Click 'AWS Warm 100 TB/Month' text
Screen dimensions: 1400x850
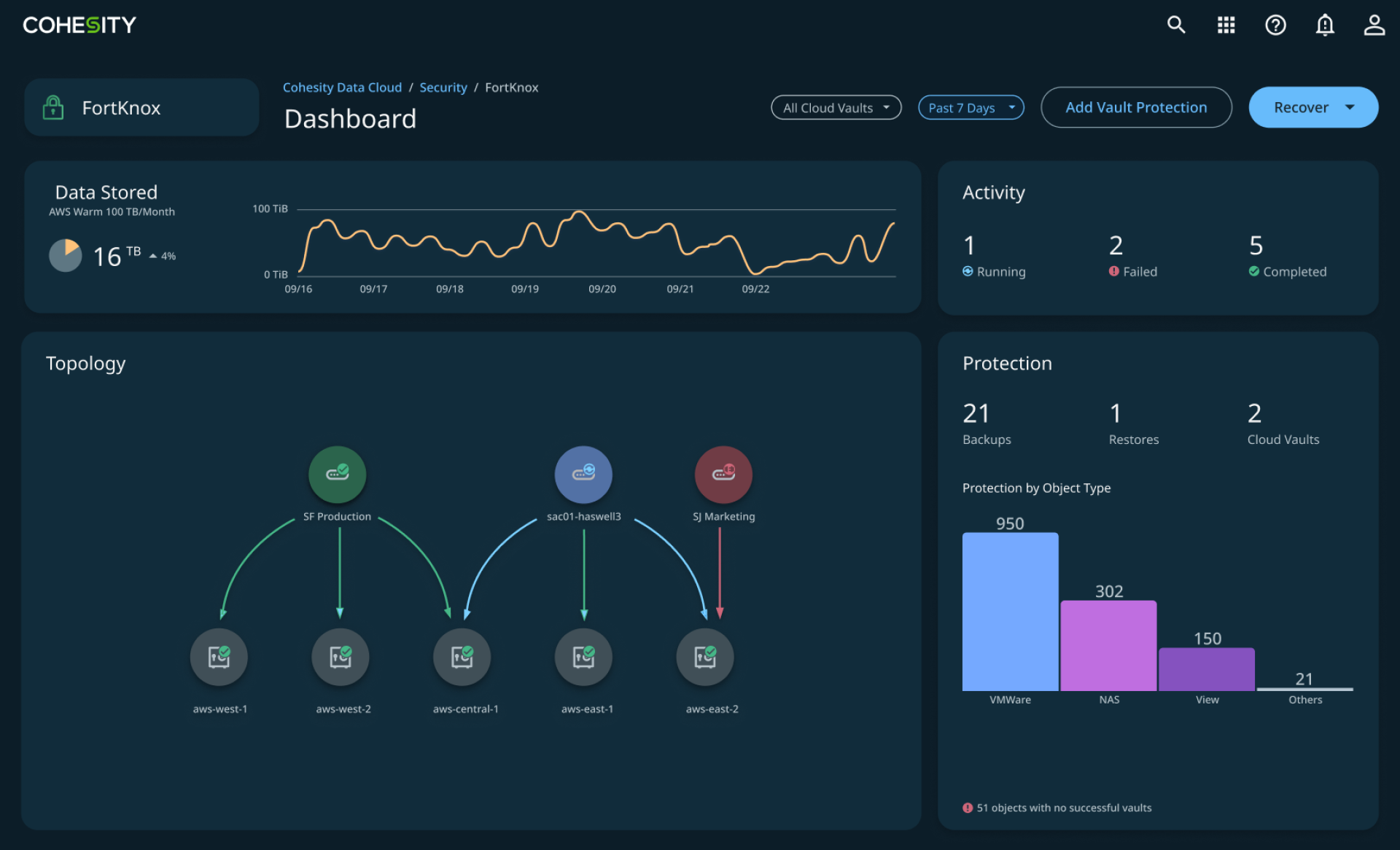pyautogui.click(x=112, y=212)
